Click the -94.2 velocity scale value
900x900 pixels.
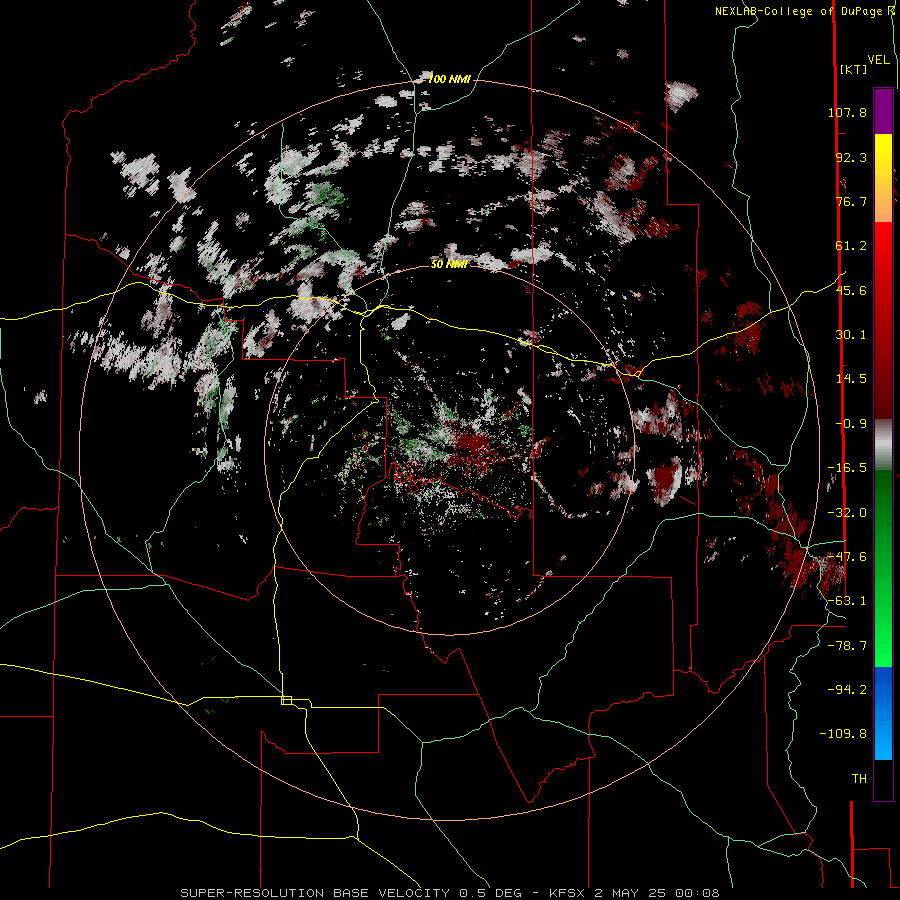[x=847, y=689]
